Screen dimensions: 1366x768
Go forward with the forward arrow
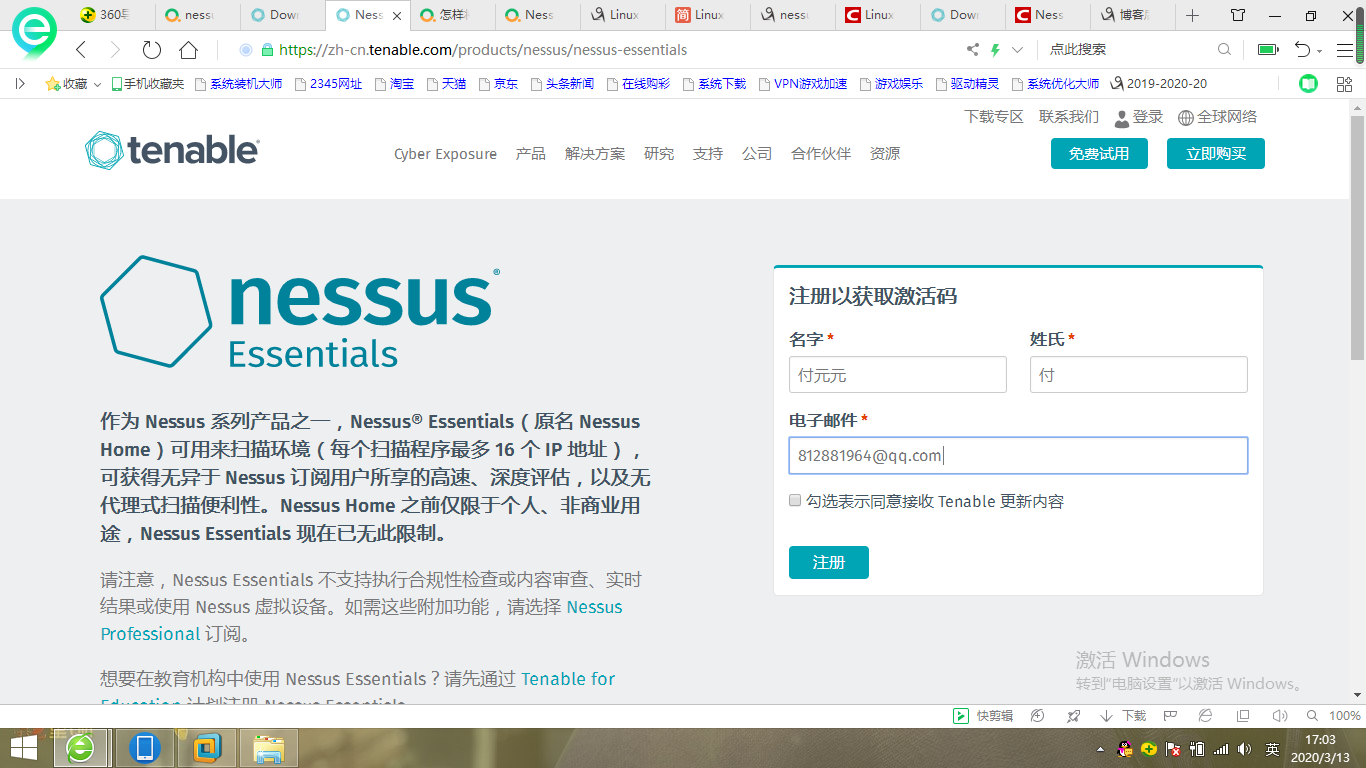tap(115, 50)
